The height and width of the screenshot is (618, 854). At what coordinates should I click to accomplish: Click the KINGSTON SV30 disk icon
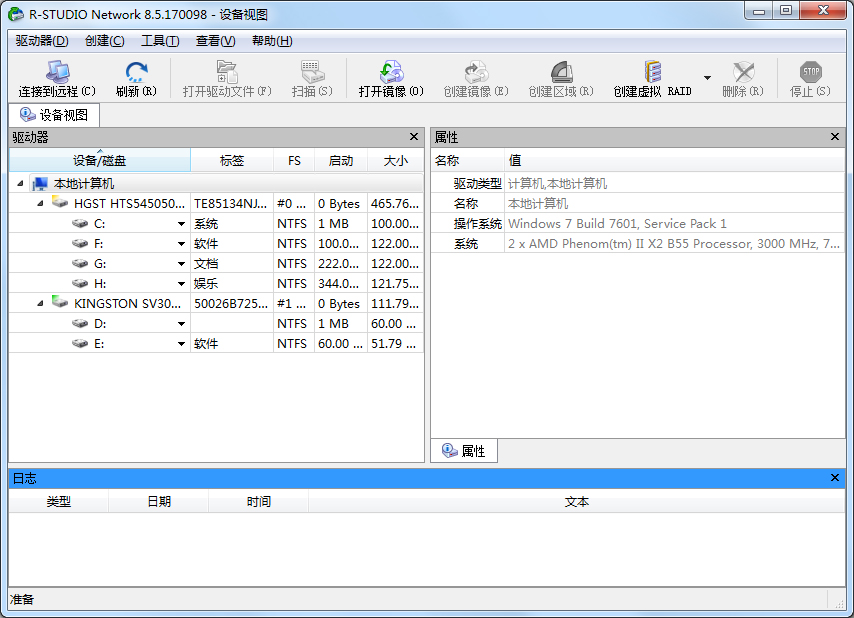(x=60, y=302)
